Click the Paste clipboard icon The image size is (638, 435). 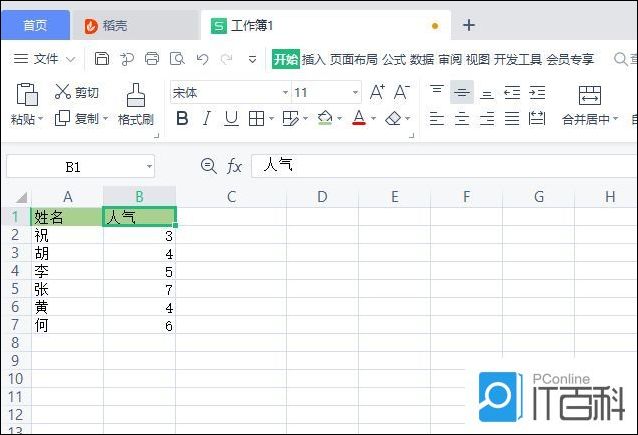tap(27, 94)
